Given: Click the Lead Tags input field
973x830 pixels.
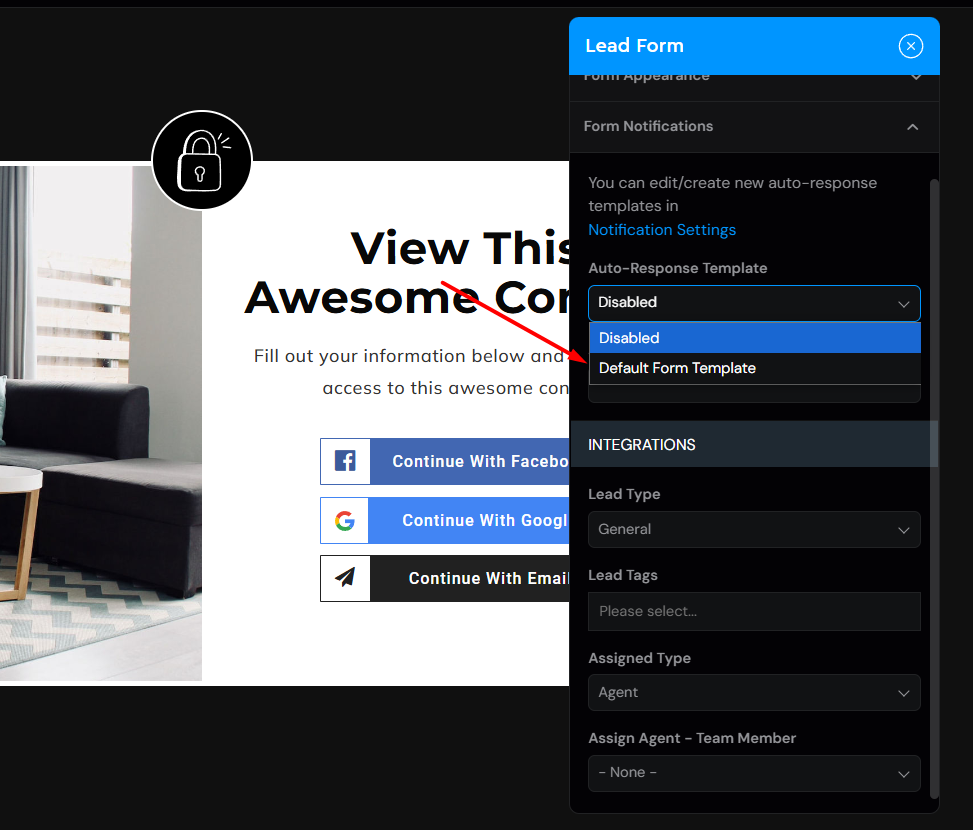Looking at the screenshot, I should point(754,611).
